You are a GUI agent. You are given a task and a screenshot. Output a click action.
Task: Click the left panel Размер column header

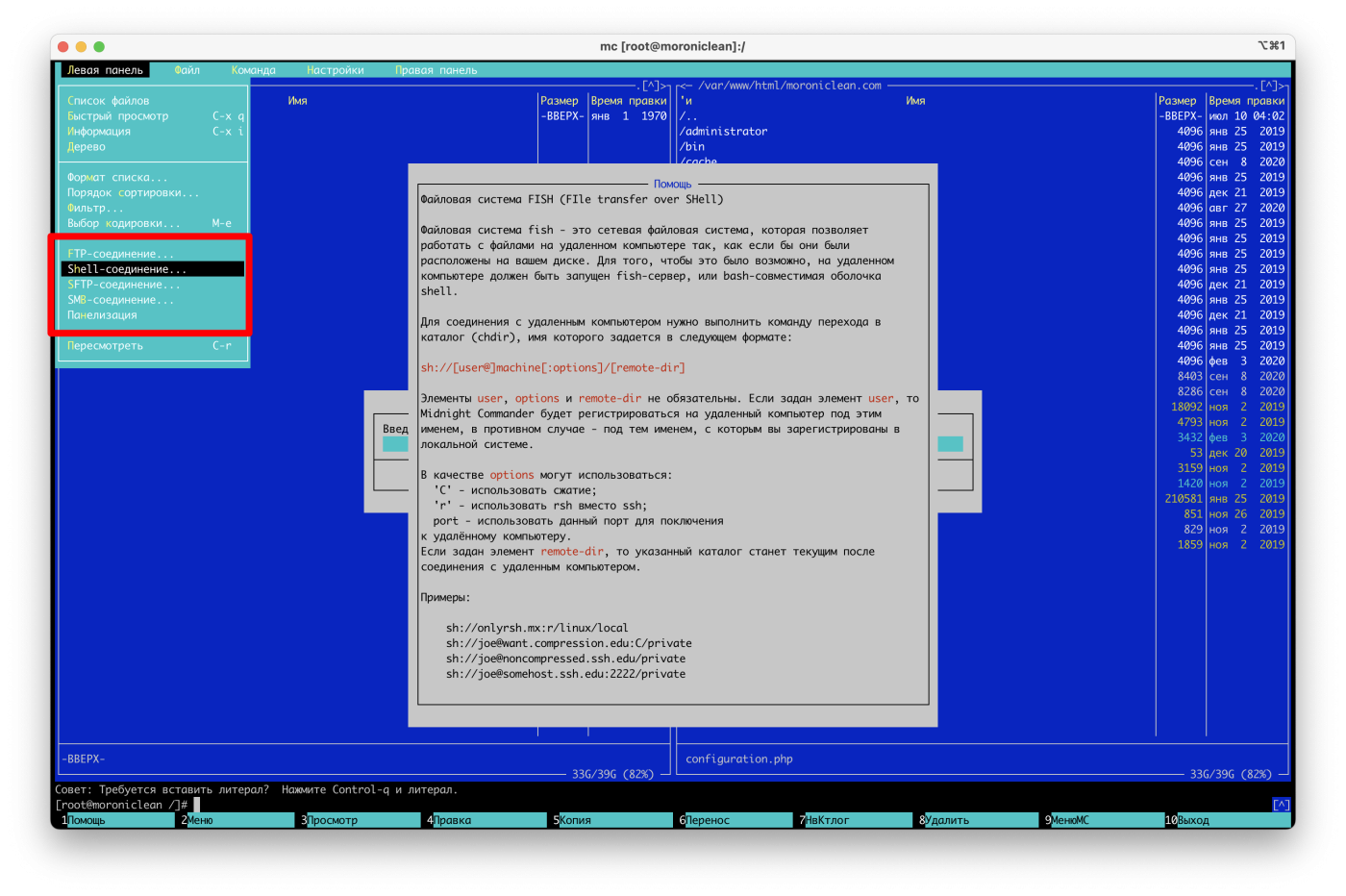tap(560, 101)
